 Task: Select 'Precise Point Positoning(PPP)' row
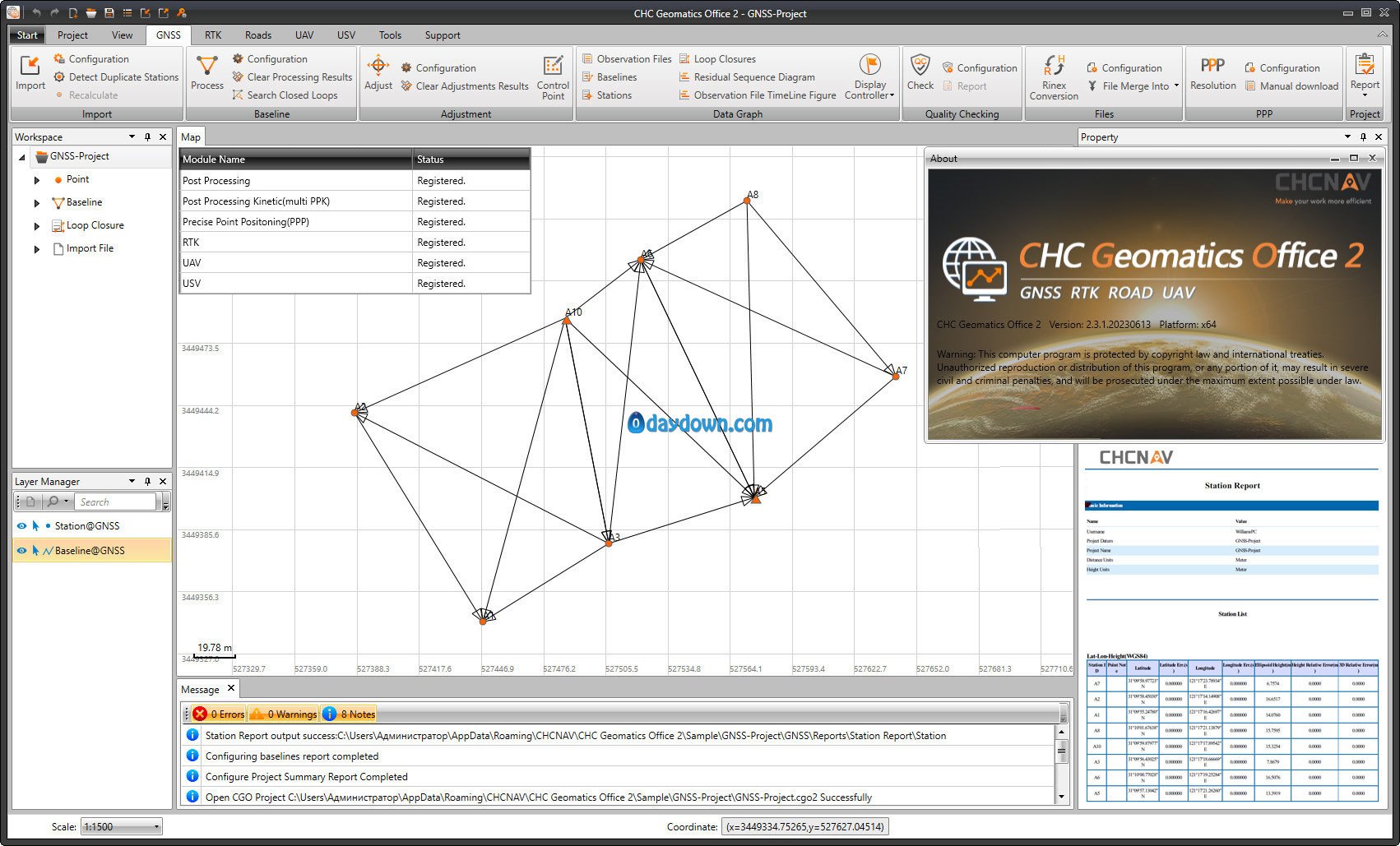coord(355,222)
